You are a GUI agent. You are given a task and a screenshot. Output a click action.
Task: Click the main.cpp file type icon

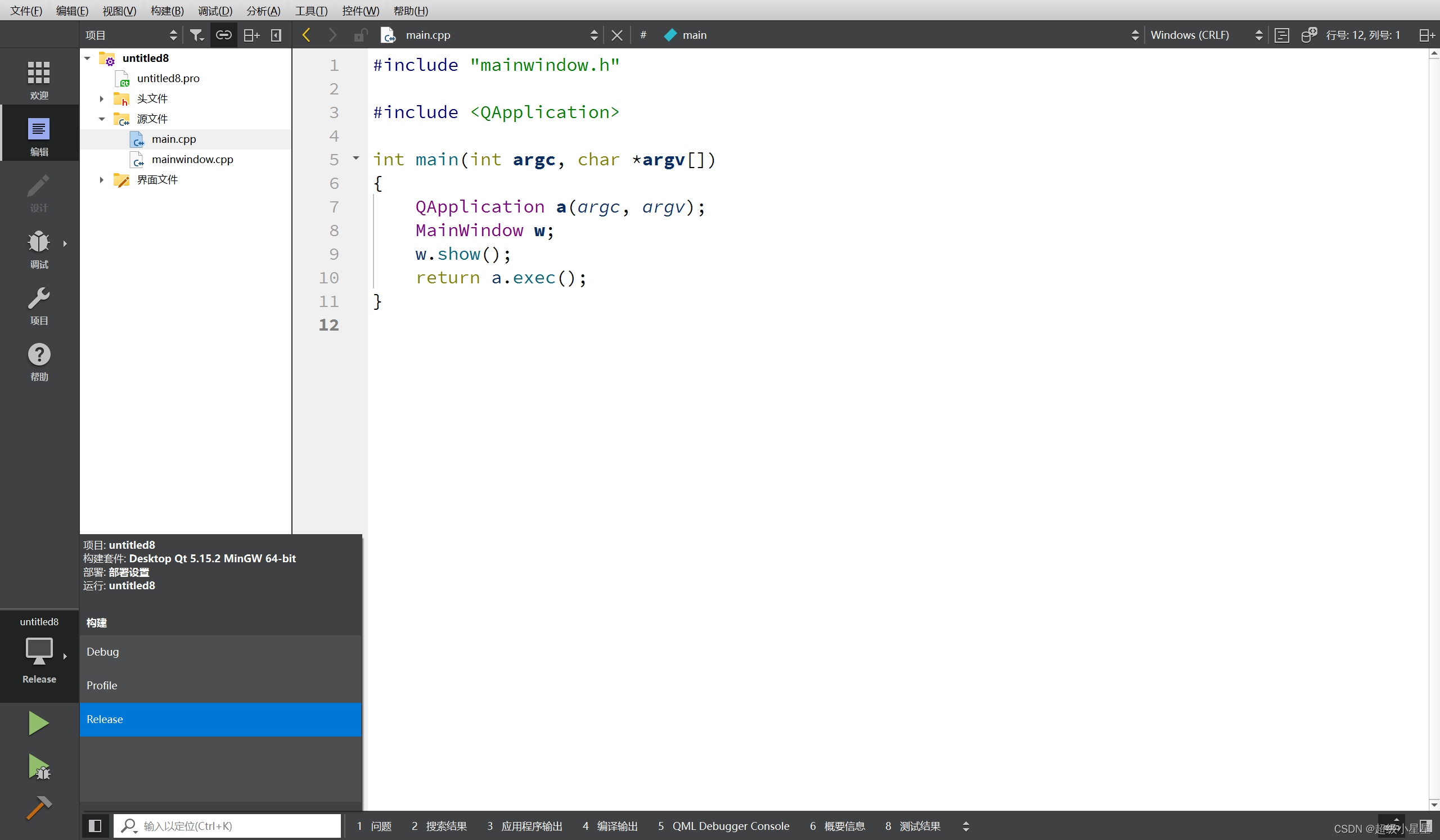[x=388, y=35]
